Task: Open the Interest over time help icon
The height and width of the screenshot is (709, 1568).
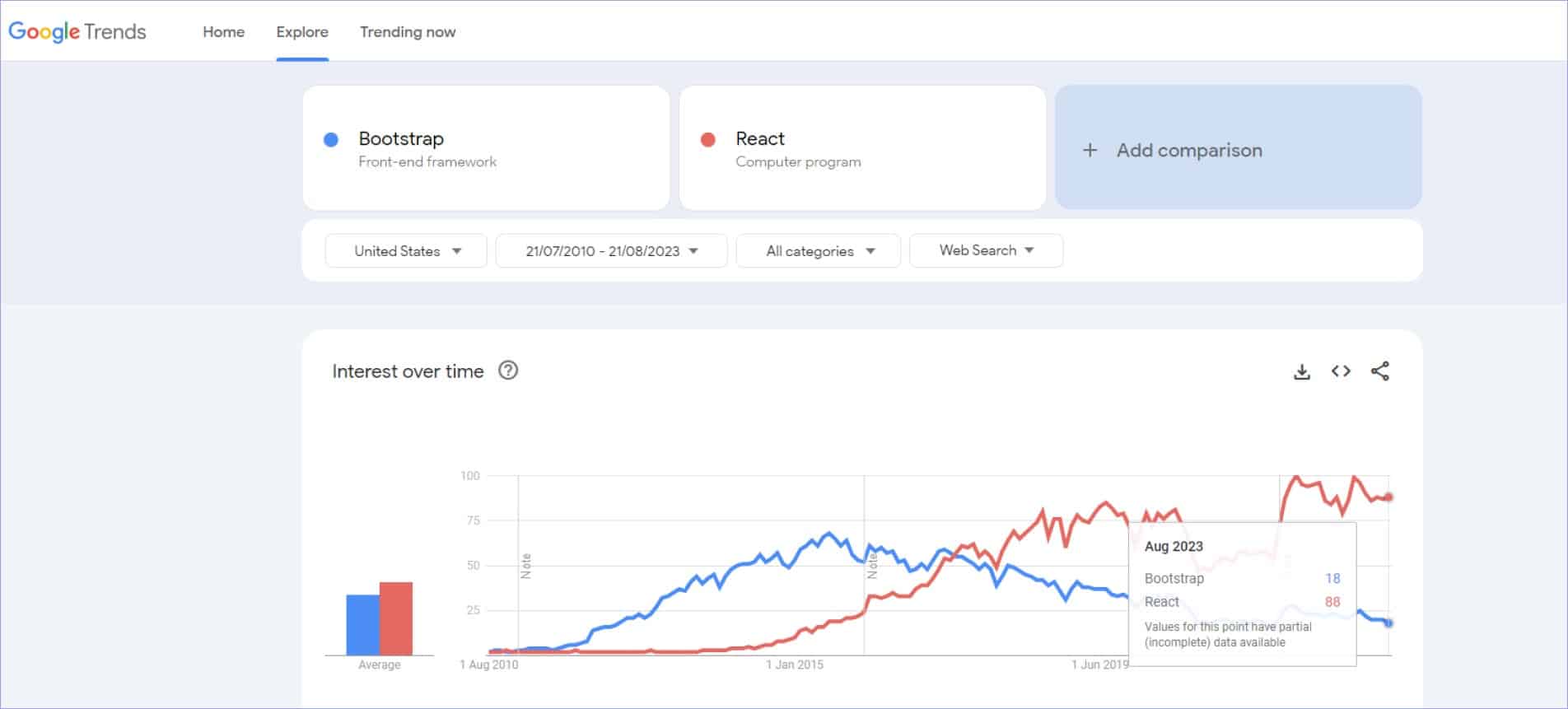Action: point(508,371)
